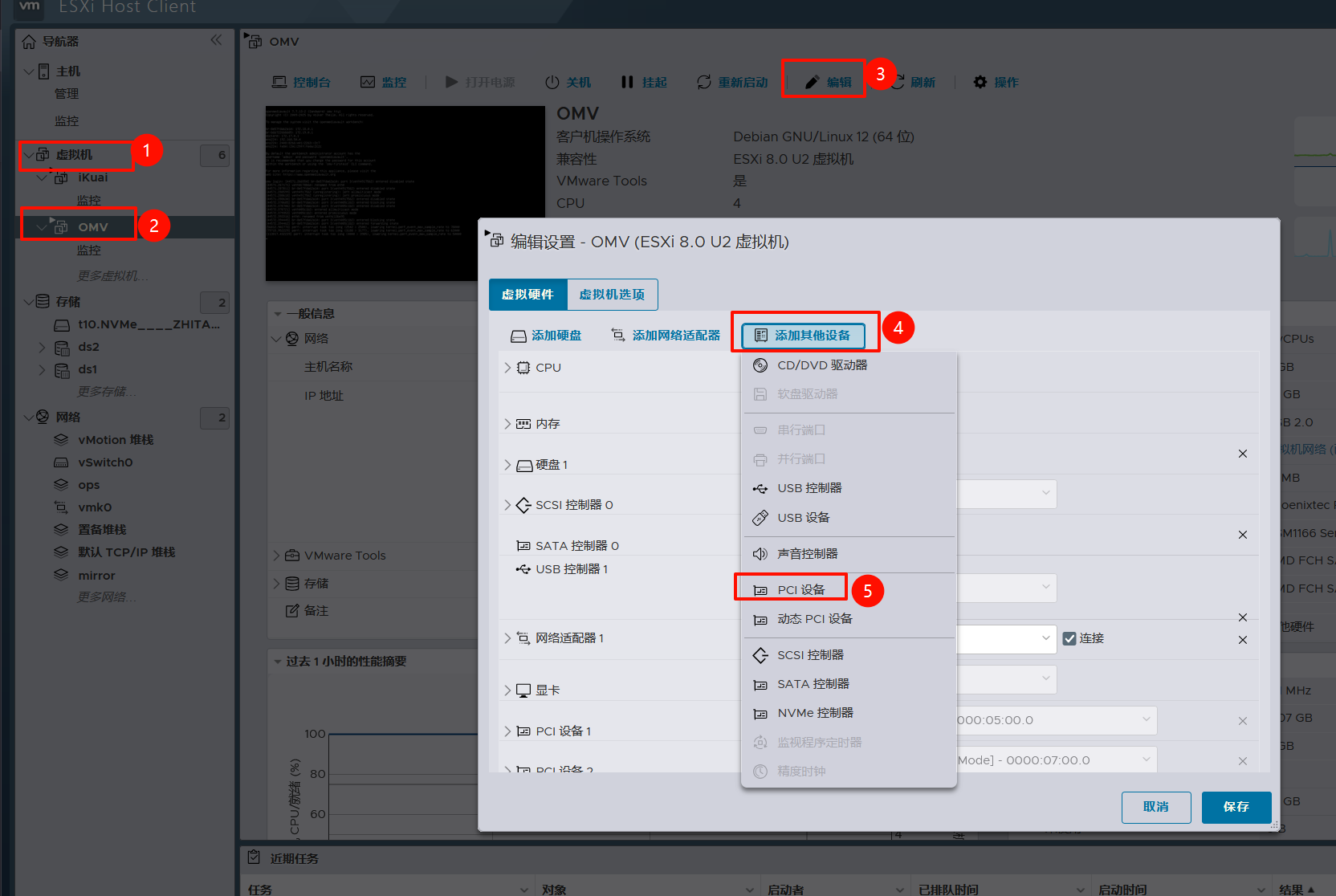The image size is (1336, 896).
Task: Choose dynamic PCI device from menu
Action: [849, 619]
